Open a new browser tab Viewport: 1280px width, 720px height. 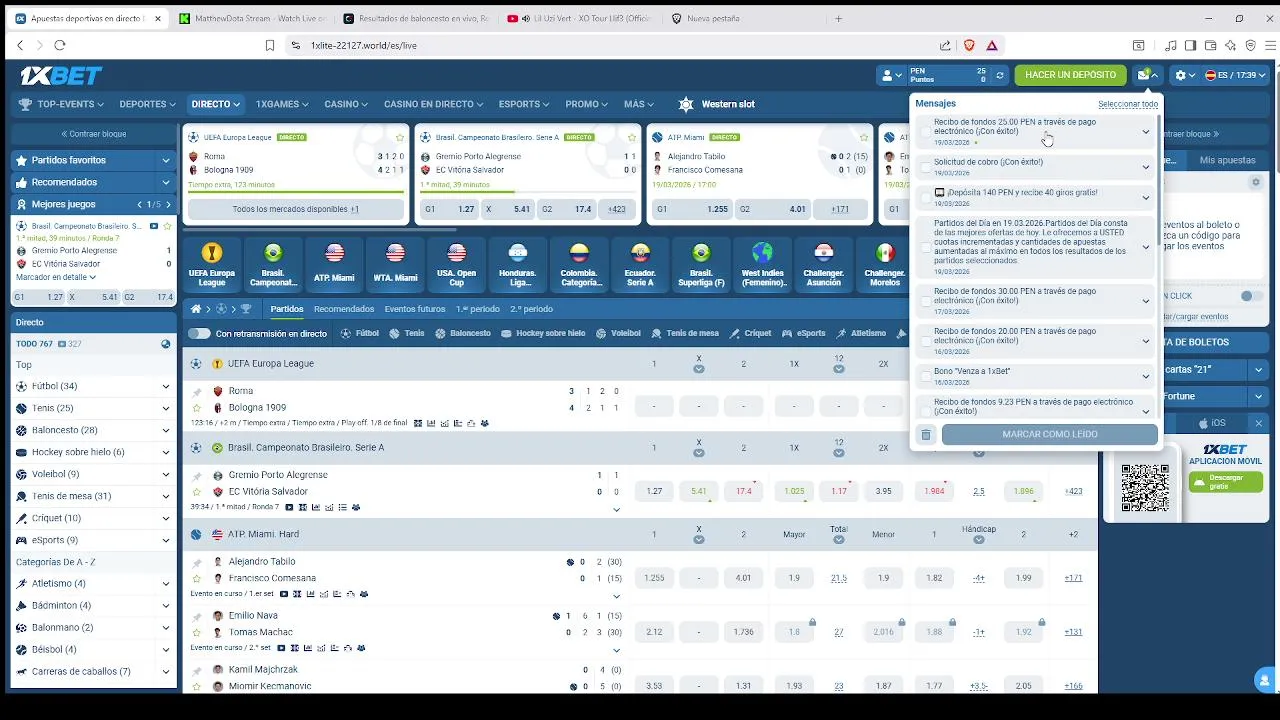(838, 18)
